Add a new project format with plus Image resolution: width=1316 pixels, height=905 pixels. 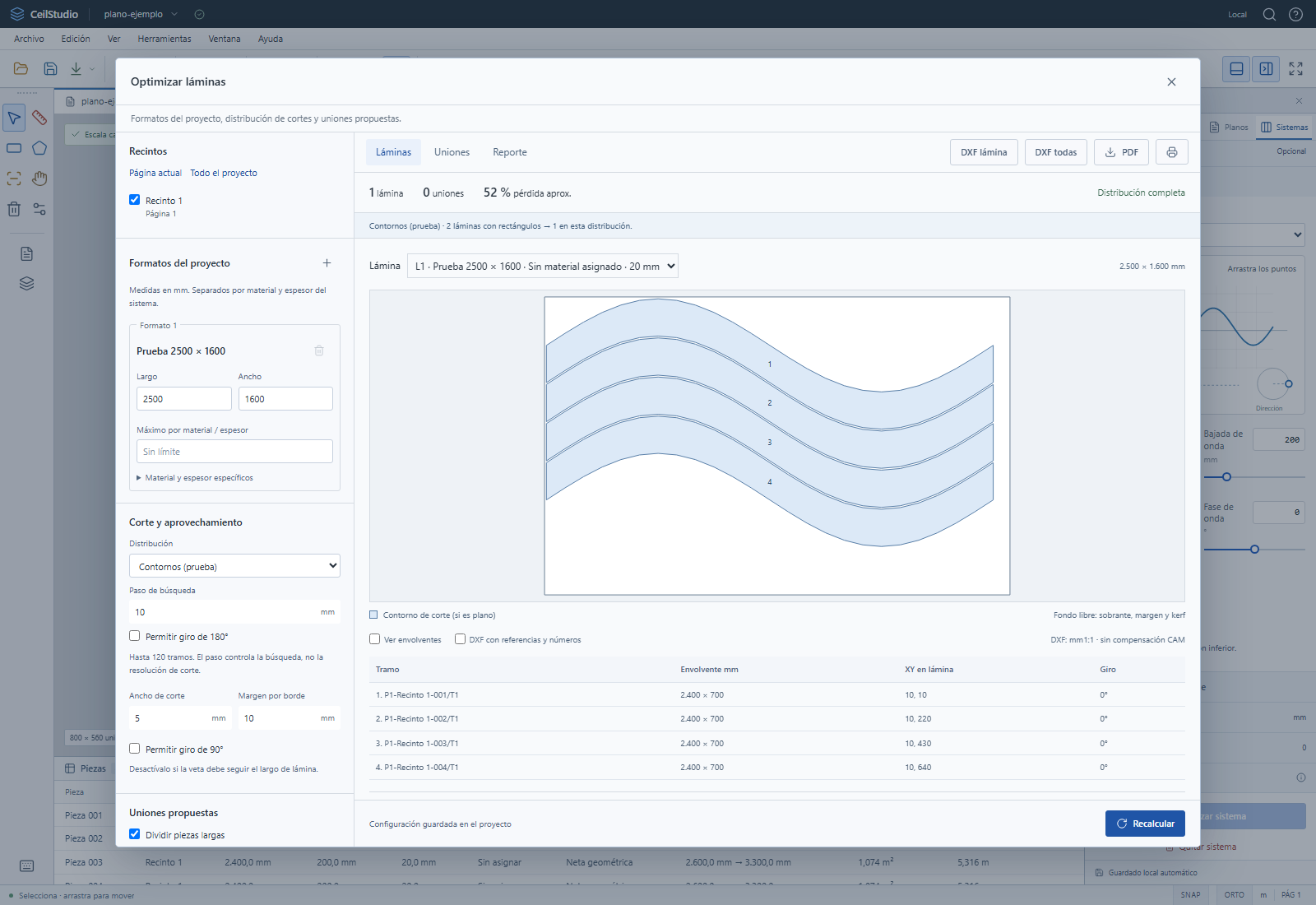(x=327, y=263)
